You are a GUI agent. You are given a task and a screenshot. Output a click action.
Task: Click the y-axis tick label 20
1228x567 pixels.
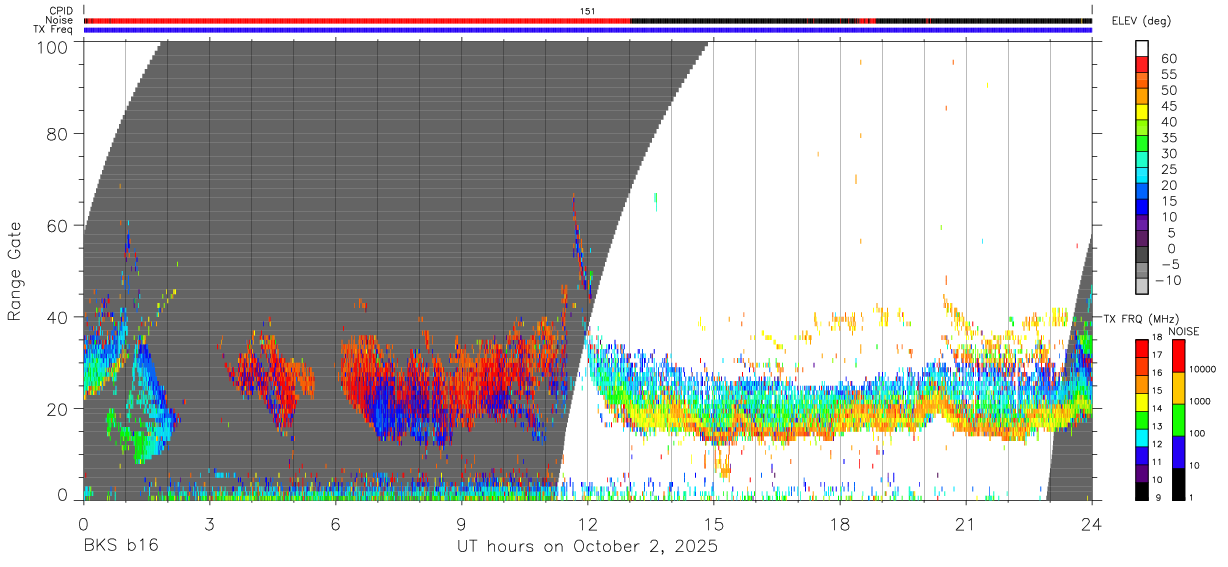[x=57, y=408]
